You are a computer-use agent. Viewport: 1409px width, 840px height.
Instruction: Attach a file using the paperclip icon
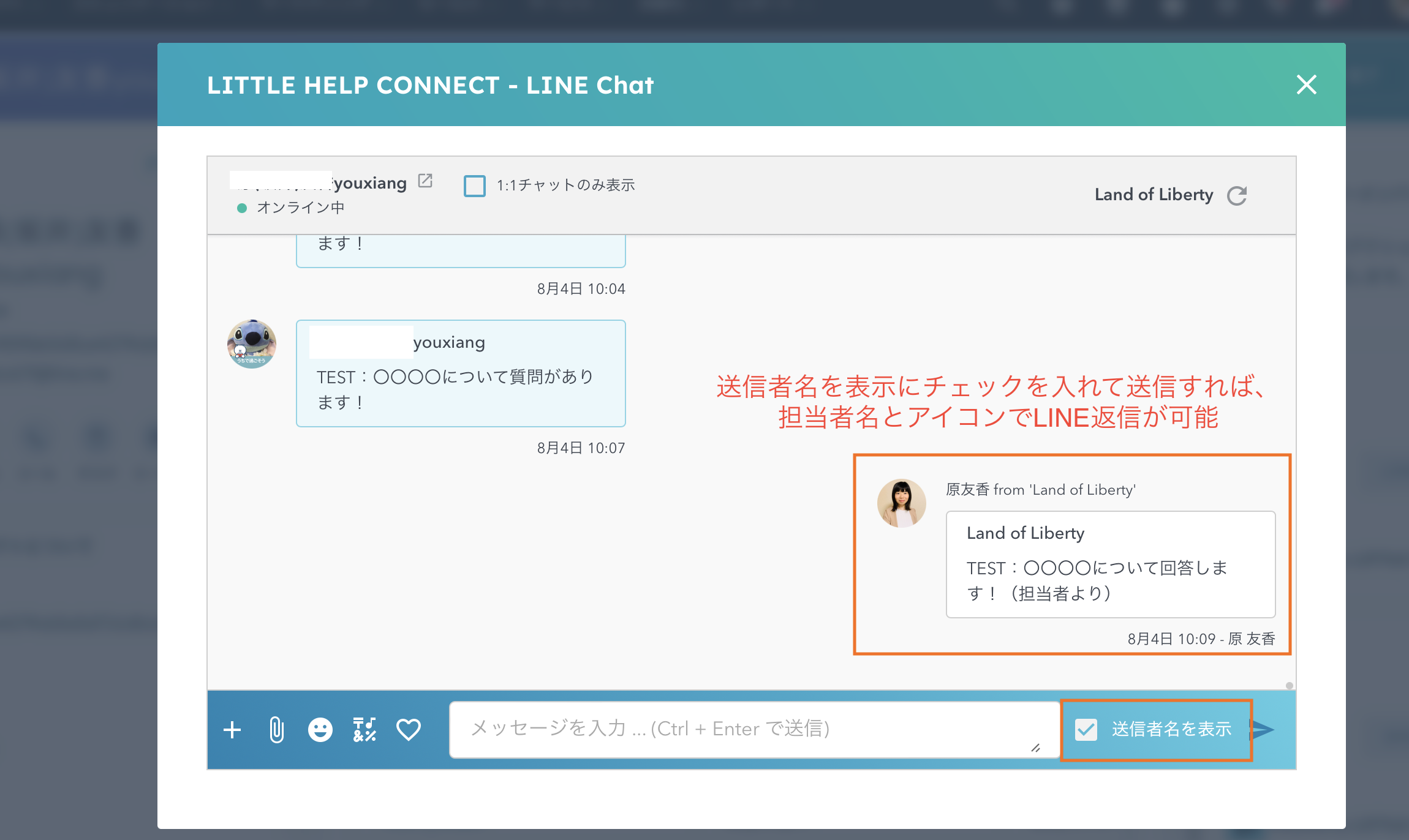click(276, 729)
